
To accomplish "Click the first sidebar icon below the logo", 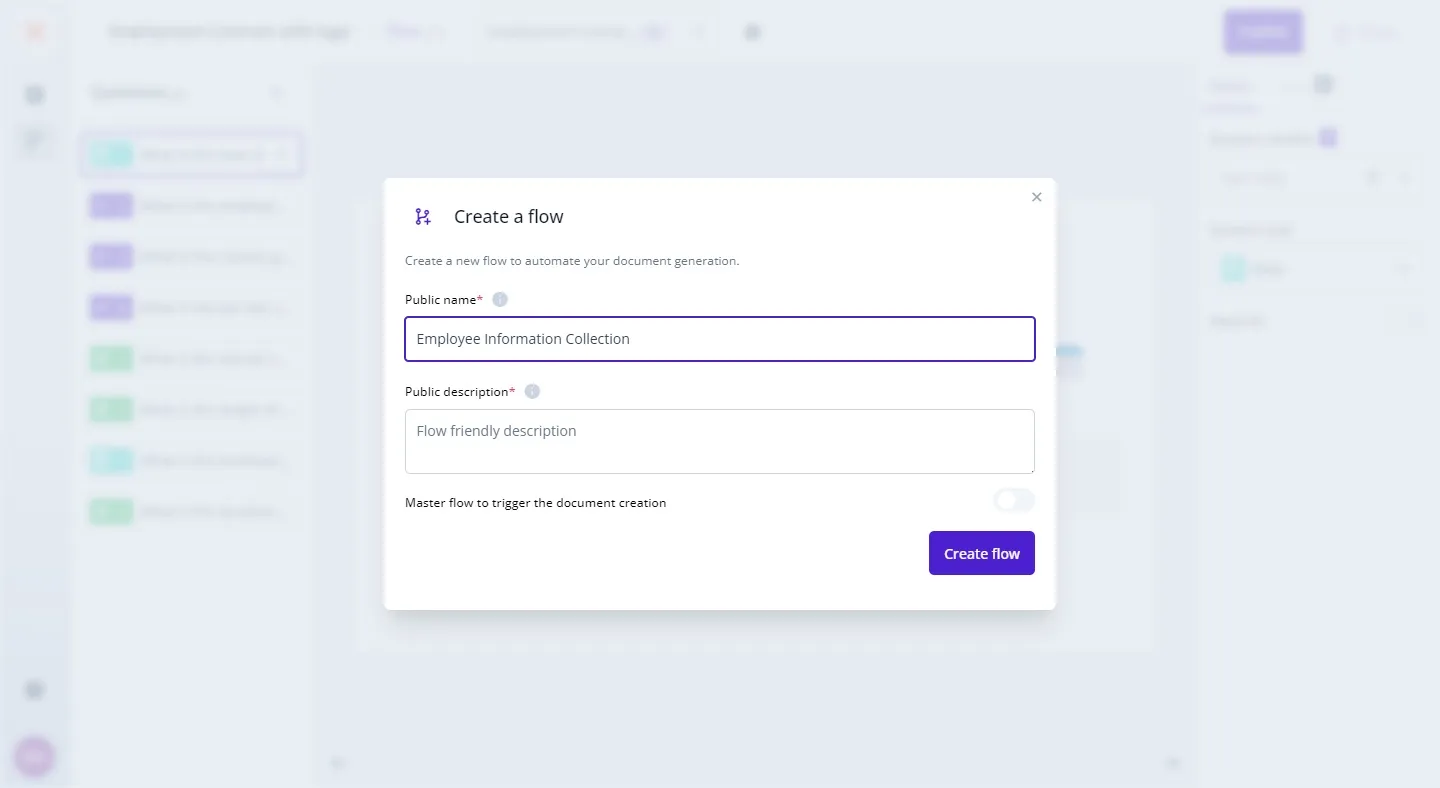I will tap(35, 95).
